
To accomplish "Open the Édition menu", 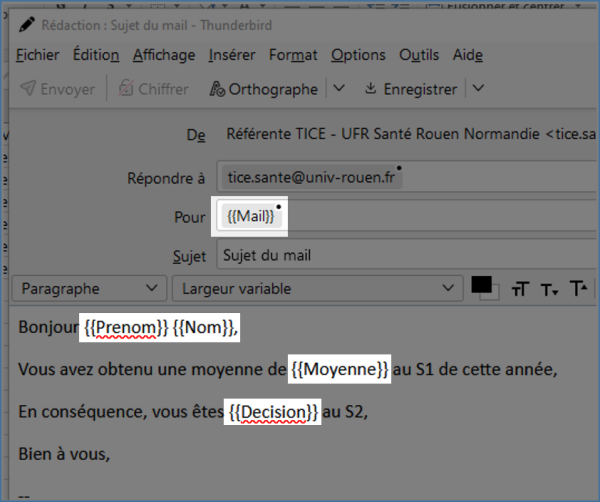I will click(x=96, y=54).
